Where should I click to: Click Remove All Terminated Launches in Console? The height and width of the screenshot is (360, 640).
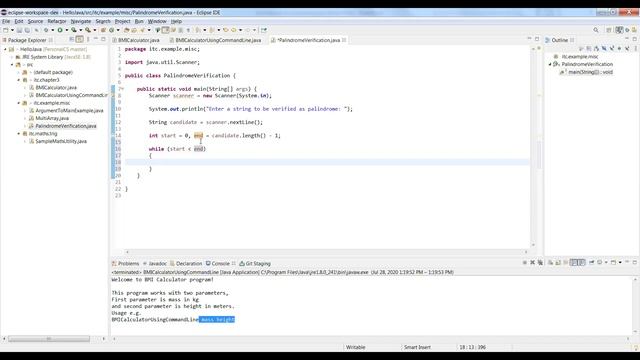point(540,262)
